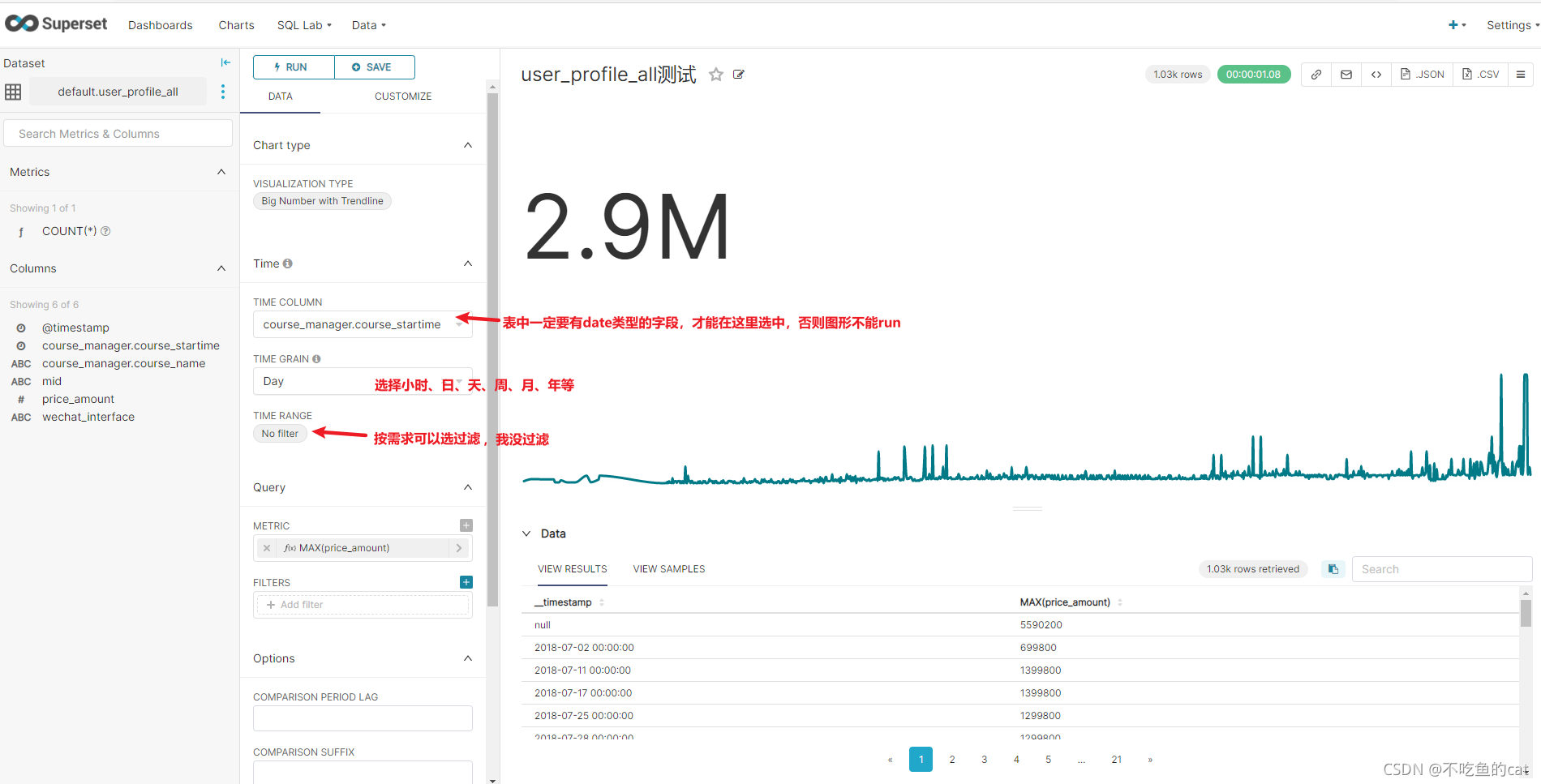Viewport: 1541px width, 784px height.
Task: Click the 1.03k rows label
Action: click(1178, 75)
